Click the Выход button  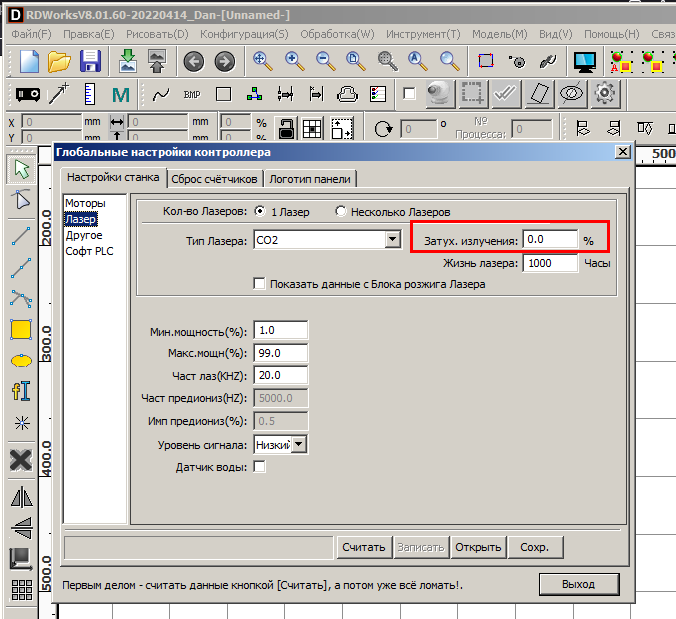click(579, 584)
